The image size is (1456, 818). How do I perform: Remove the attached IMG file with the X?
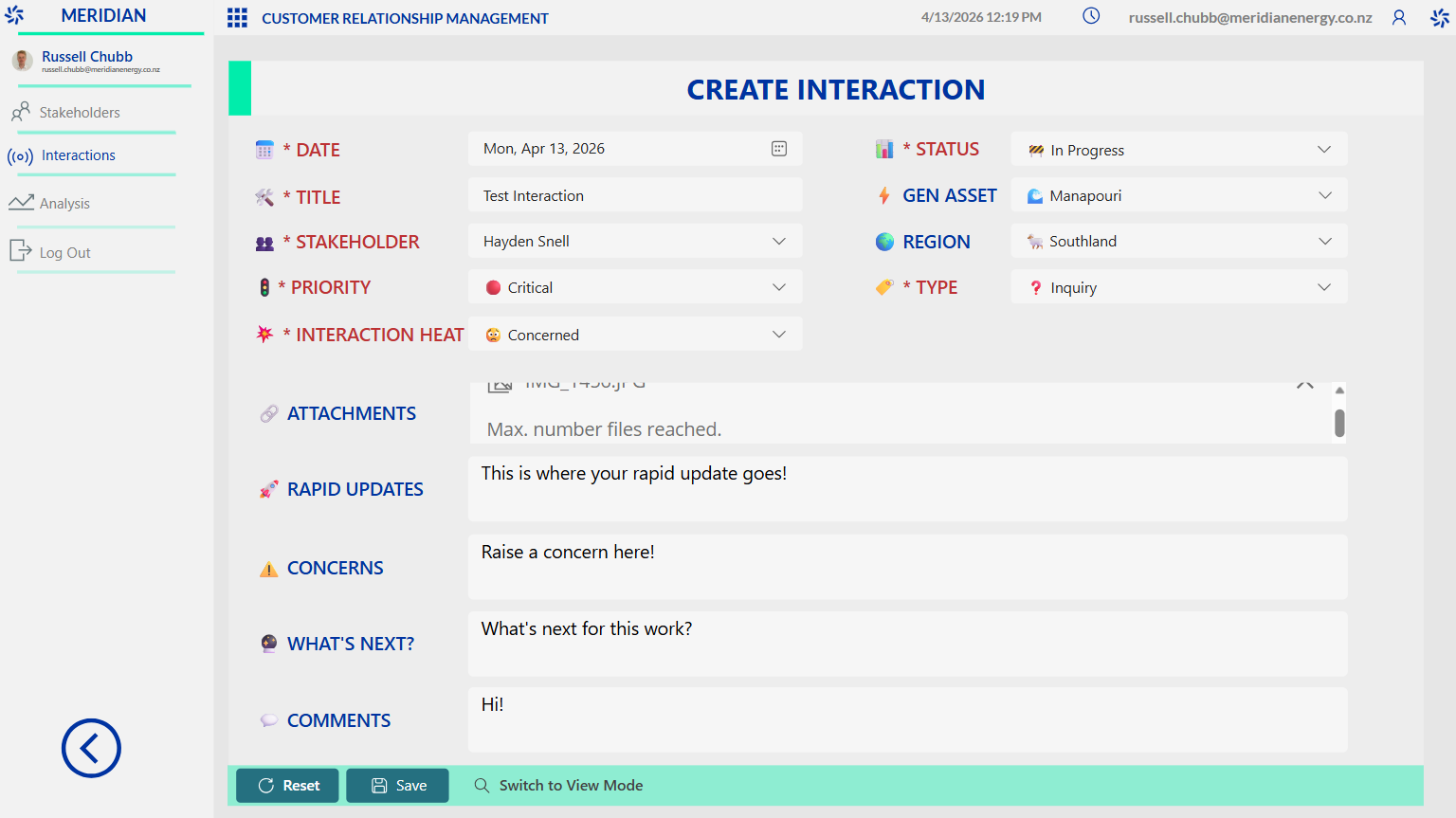(1305, 384)
